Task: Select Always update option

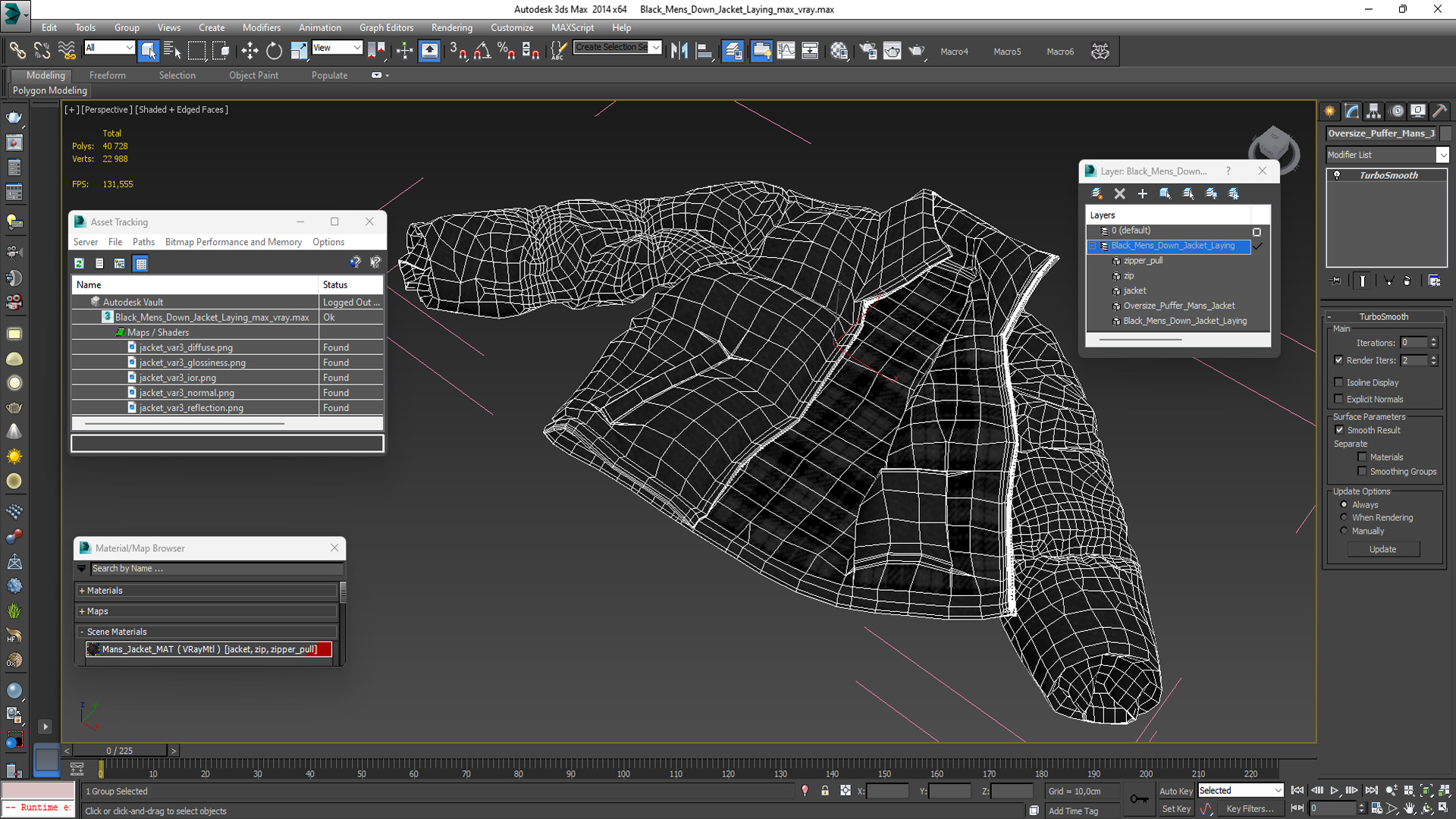Action: tap(1344, 504)
